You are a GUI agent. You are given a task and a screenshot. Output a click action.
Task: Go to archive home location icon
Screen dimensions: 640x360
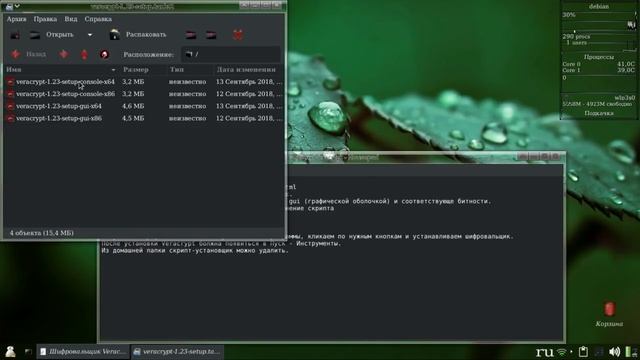pyautogui.click(x=104, y=54)
